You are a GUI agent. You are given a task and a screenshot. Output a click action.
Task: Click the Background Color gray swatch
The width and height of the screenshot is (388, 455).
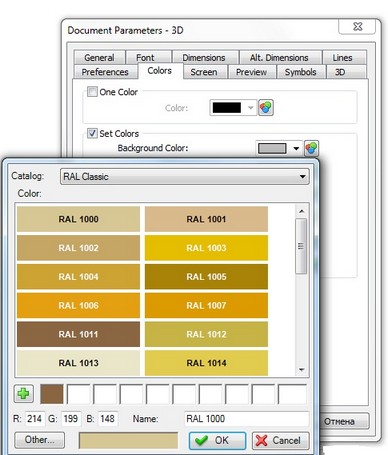click(272, 148)
